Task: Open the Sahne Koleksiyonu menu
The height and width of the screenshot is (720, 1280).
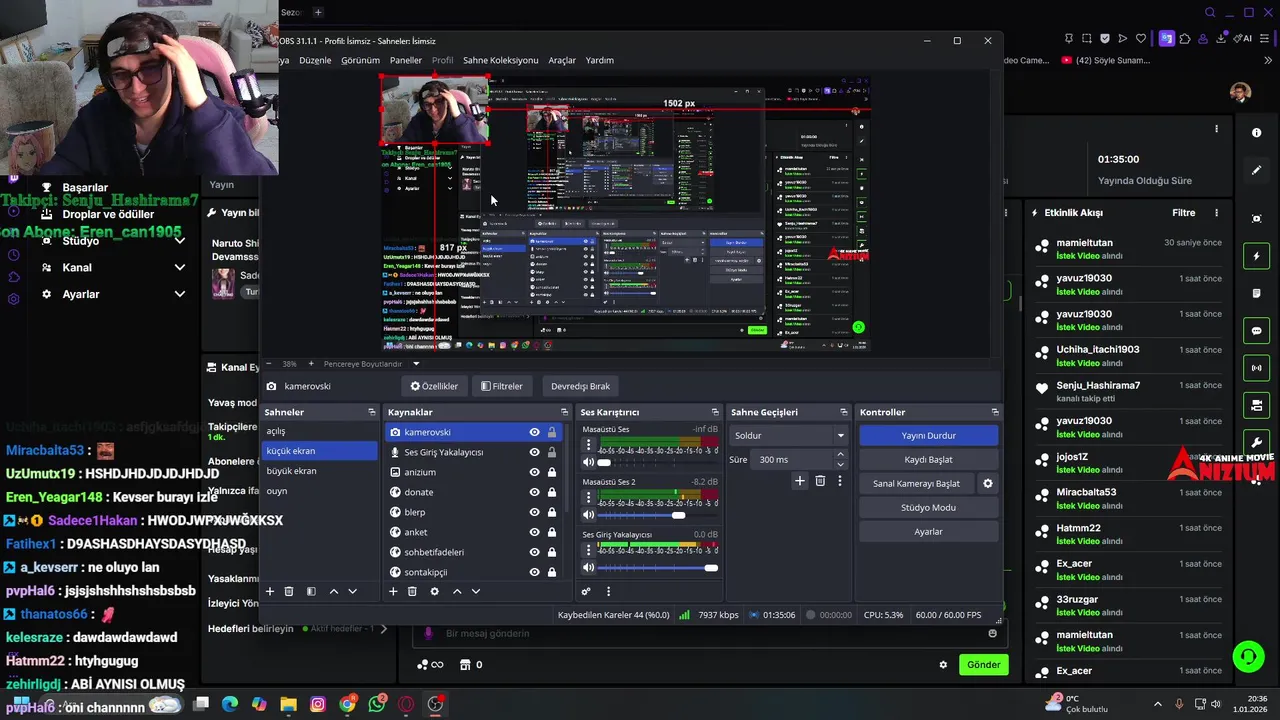Action: point(500,60)
